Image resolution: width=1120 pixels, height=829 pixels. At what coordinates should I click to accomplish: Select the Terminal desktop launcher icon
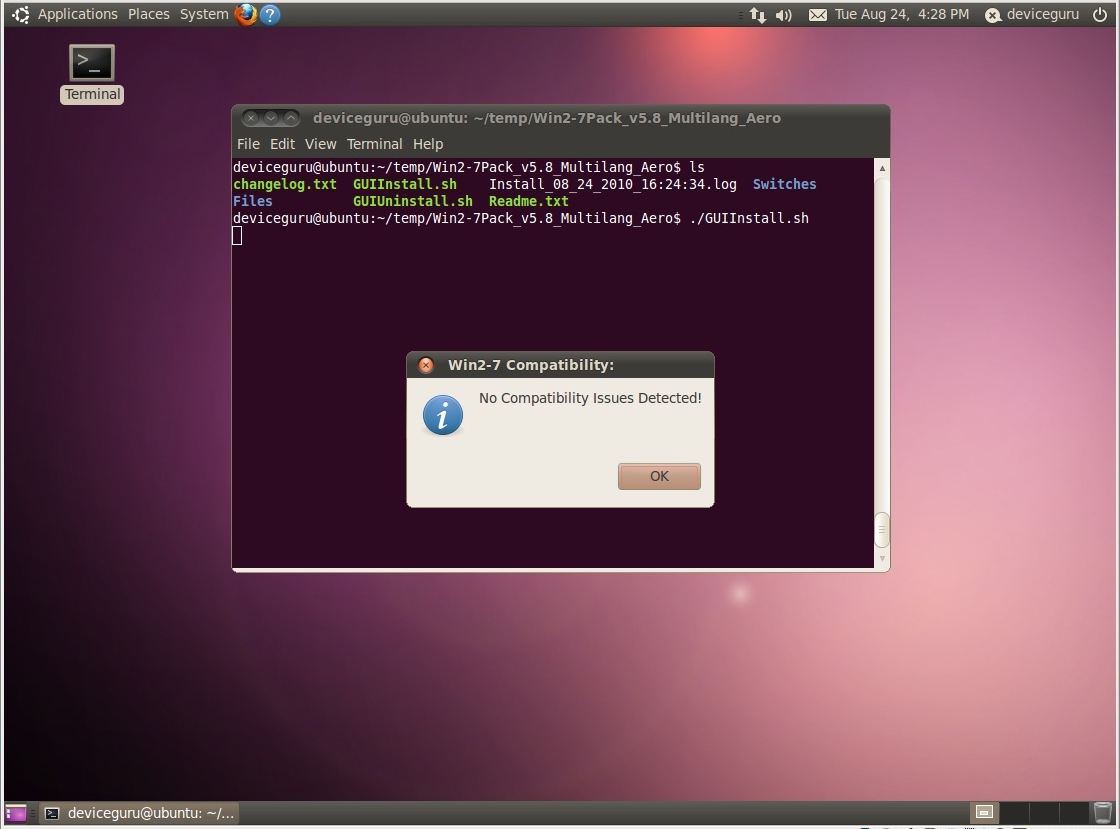(91, 74)
